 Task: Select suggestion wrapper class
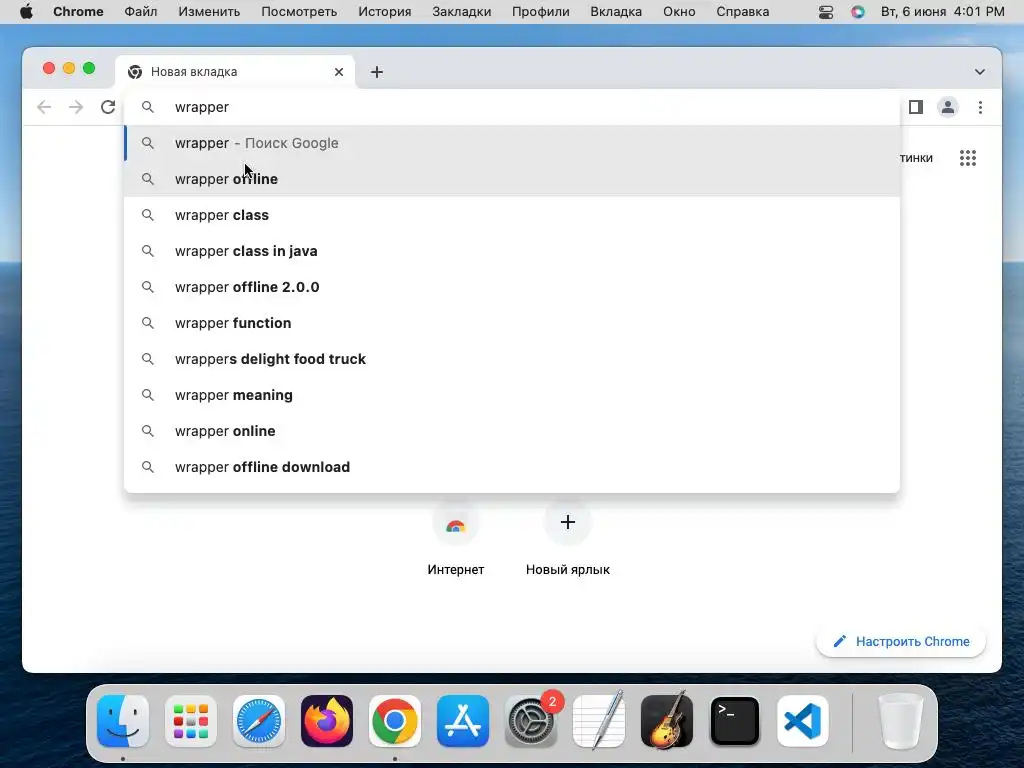(x=512, y=215)
